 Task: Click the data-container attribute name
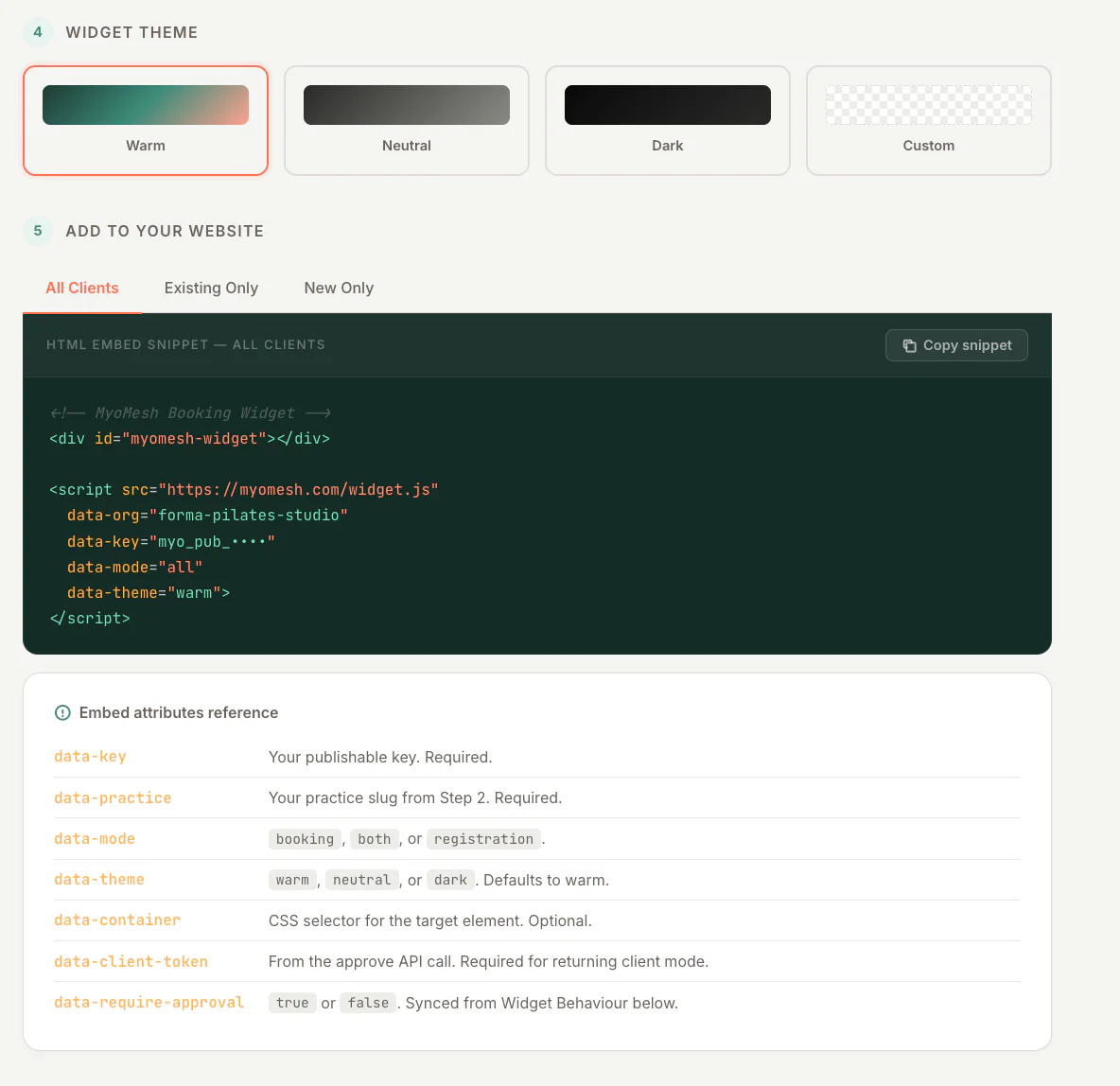tap(117, 920)
